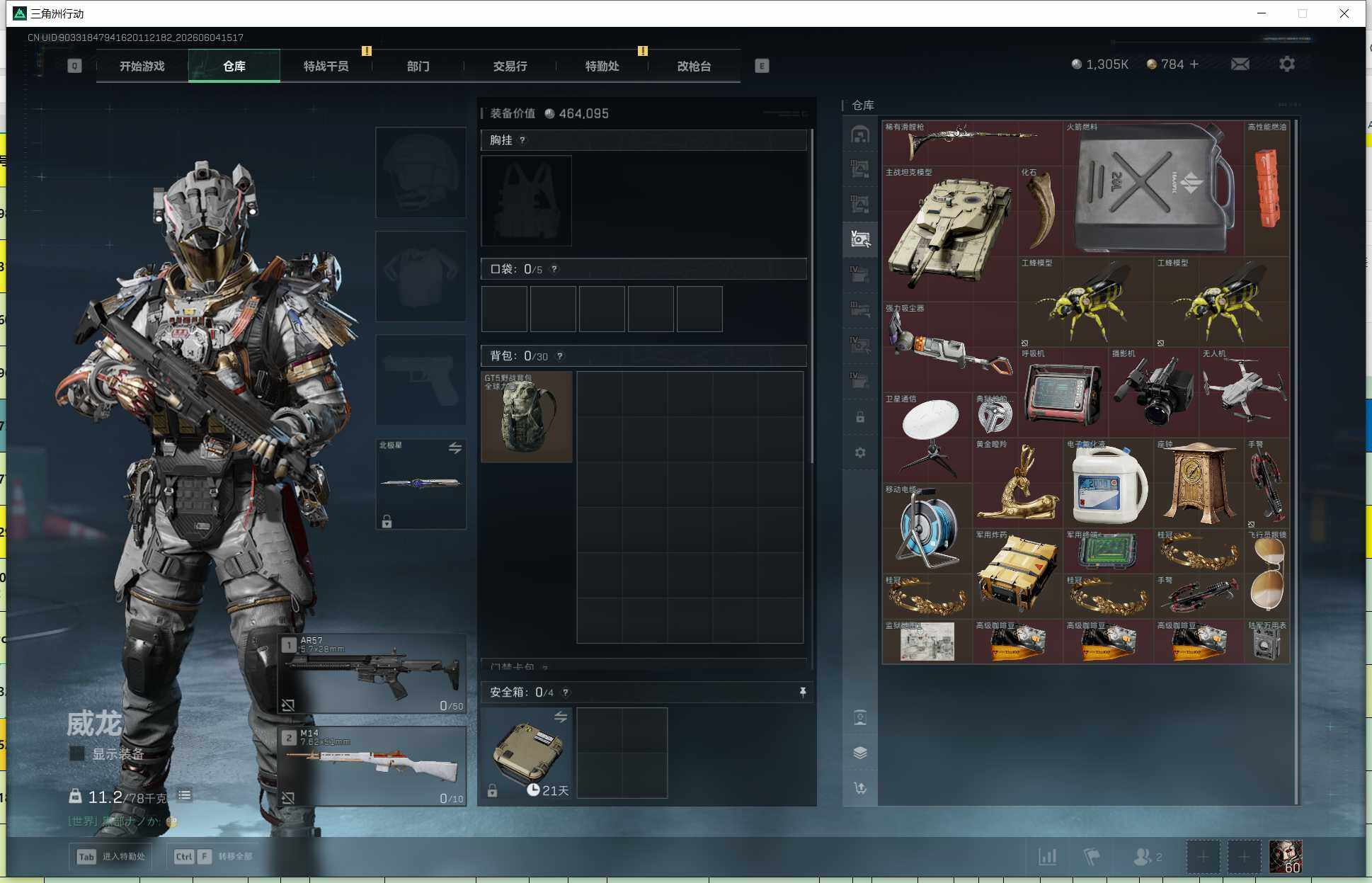The width and height of the screenshot is (1372, 883).
Task: Select 稀有滑膛枪 in warehouse
Action: click(973, 143)
